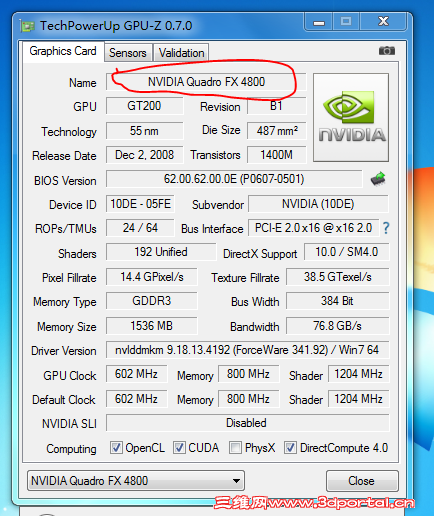The image size is (434, 516).
Task: Close GPU-Z with the title bar X
Action: pyautogui.click(x=383, y=22)
